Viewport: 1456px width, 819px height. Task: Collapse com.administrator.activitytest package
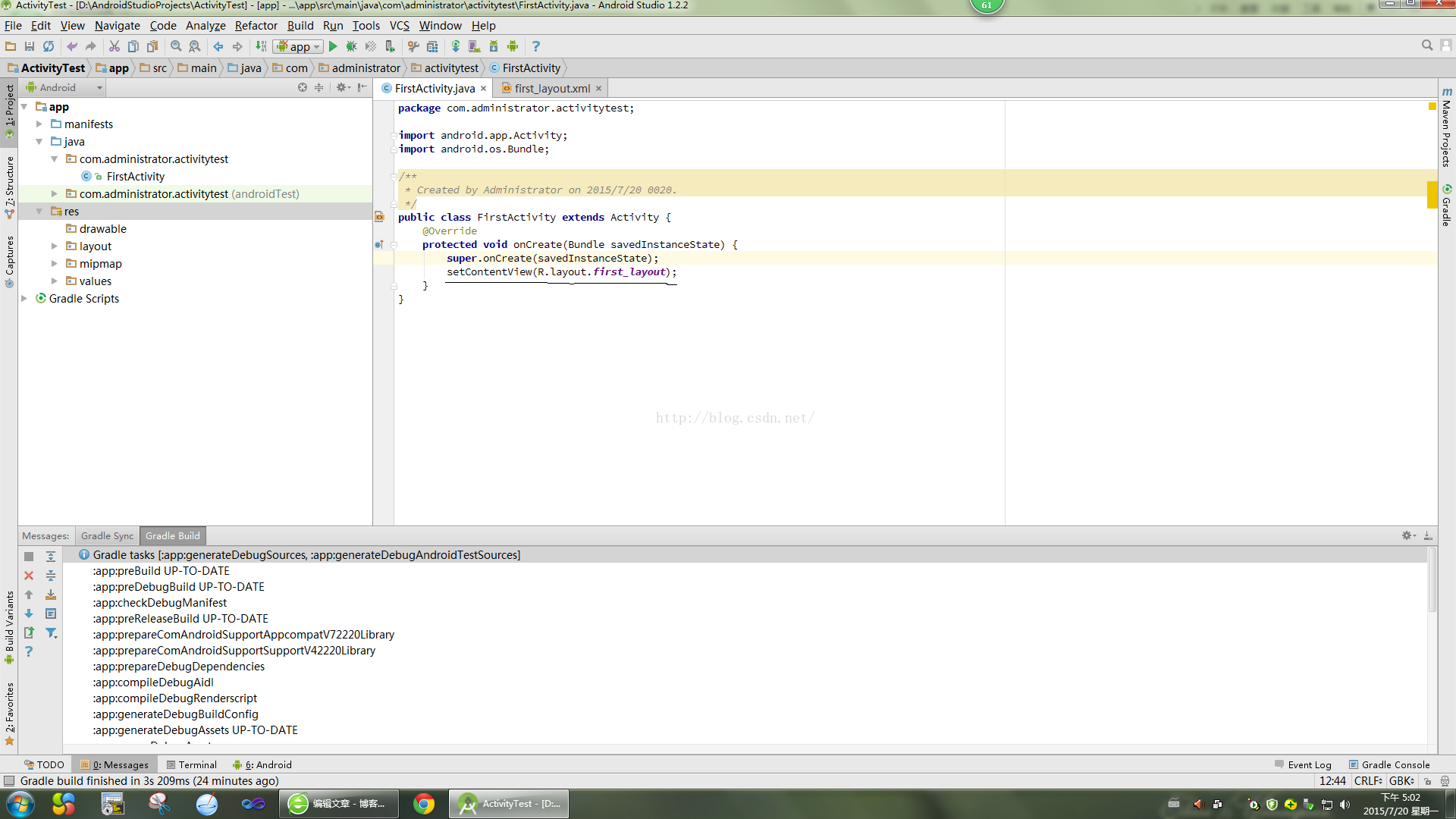tap(55, 159)
